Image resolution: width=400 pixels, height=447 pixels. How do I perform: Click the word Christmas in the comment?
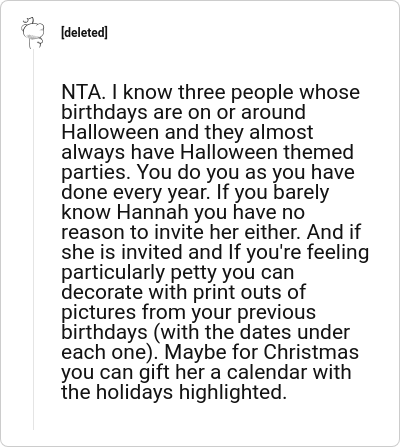pyautogui.click(x=311, y=352)
